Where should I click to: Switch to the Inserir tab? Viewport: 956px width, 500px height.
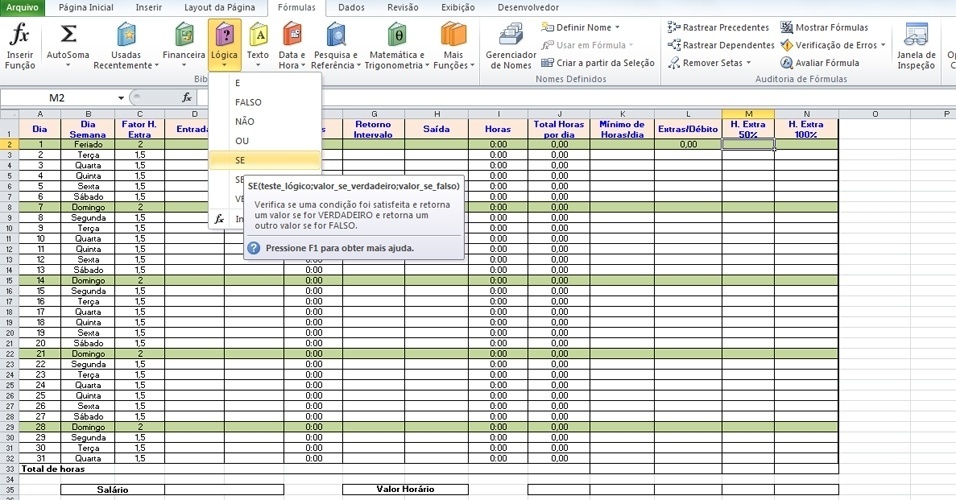click(x=149, y=7)
